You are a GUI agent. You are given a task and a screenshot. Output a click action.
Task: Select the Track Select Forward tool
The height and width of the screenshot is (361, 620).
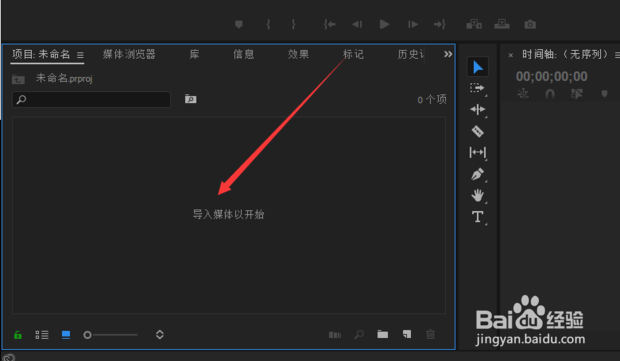pyautogui.click(x=477, y=88)
